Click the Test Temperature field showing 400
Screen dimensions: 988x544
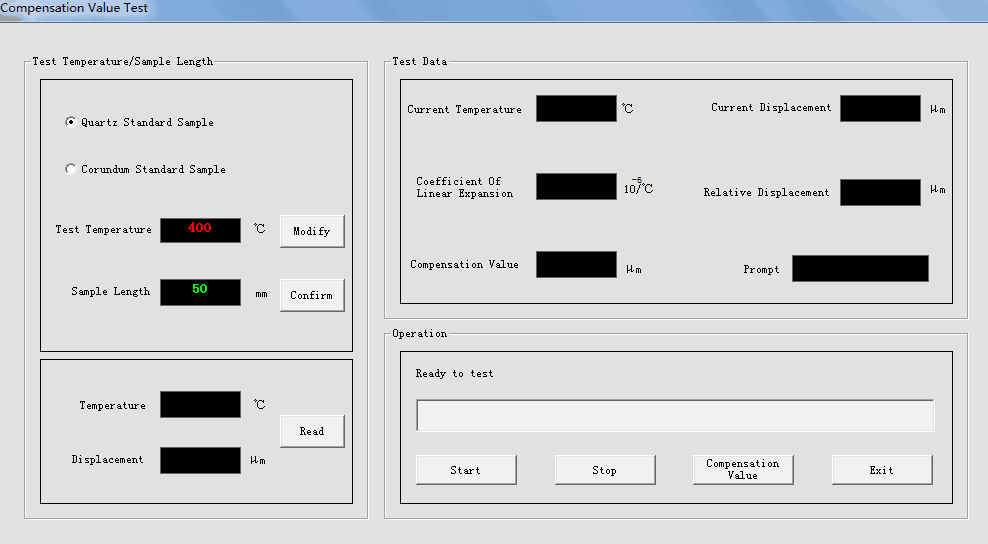coord(200,230)
